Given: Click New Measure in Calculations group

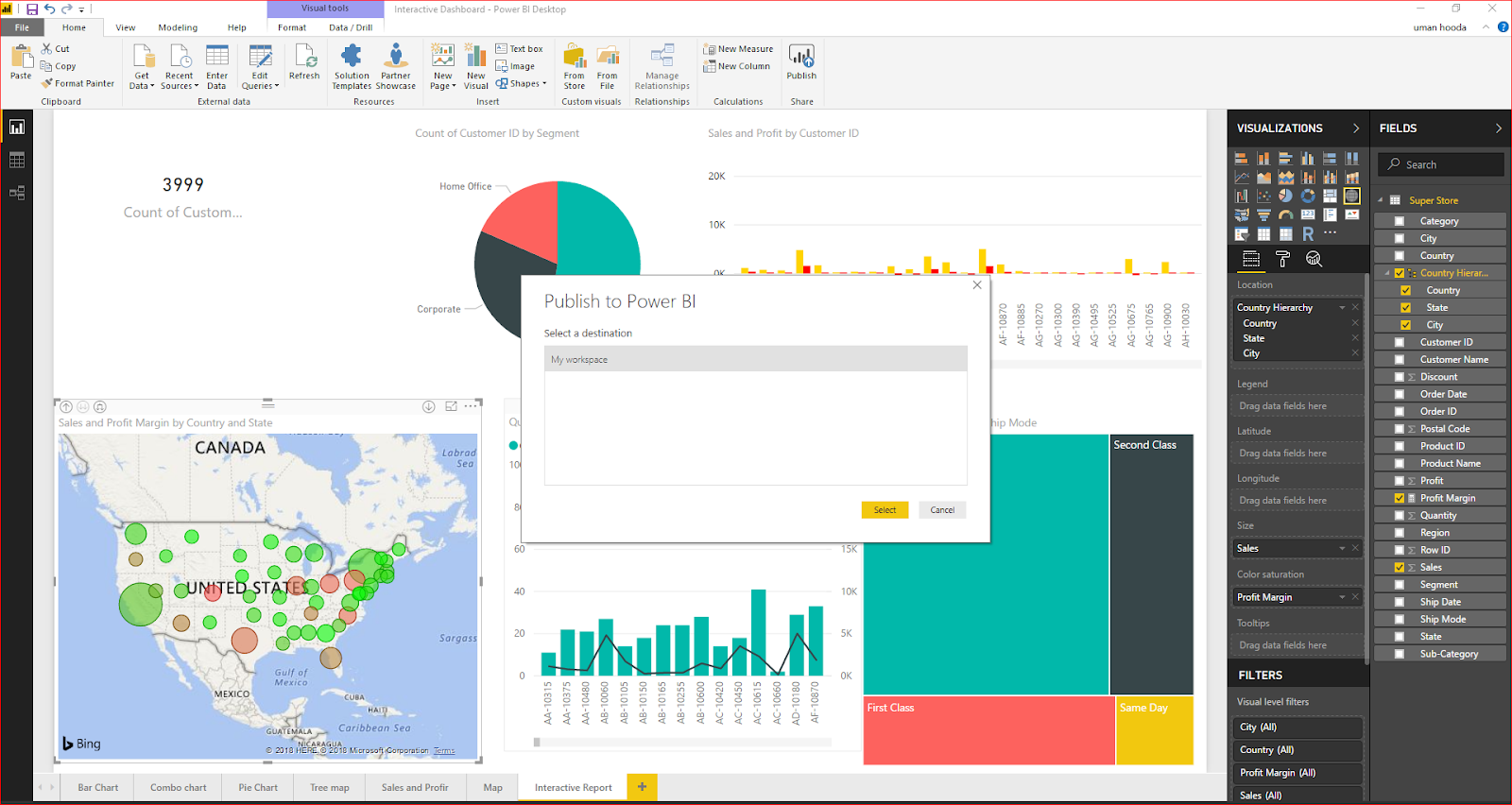Looking at the screenshot, I should (738, 49).
